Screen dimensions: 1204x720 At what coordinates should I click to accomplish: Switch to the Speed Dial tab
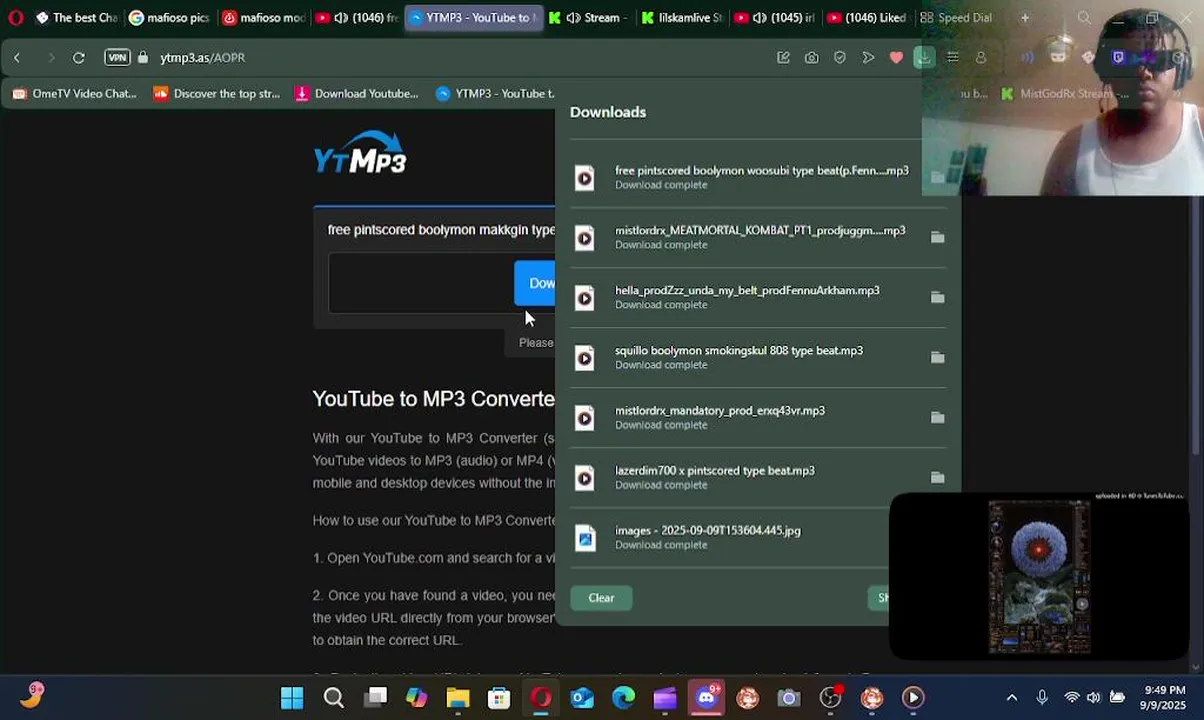coord(957,17)
